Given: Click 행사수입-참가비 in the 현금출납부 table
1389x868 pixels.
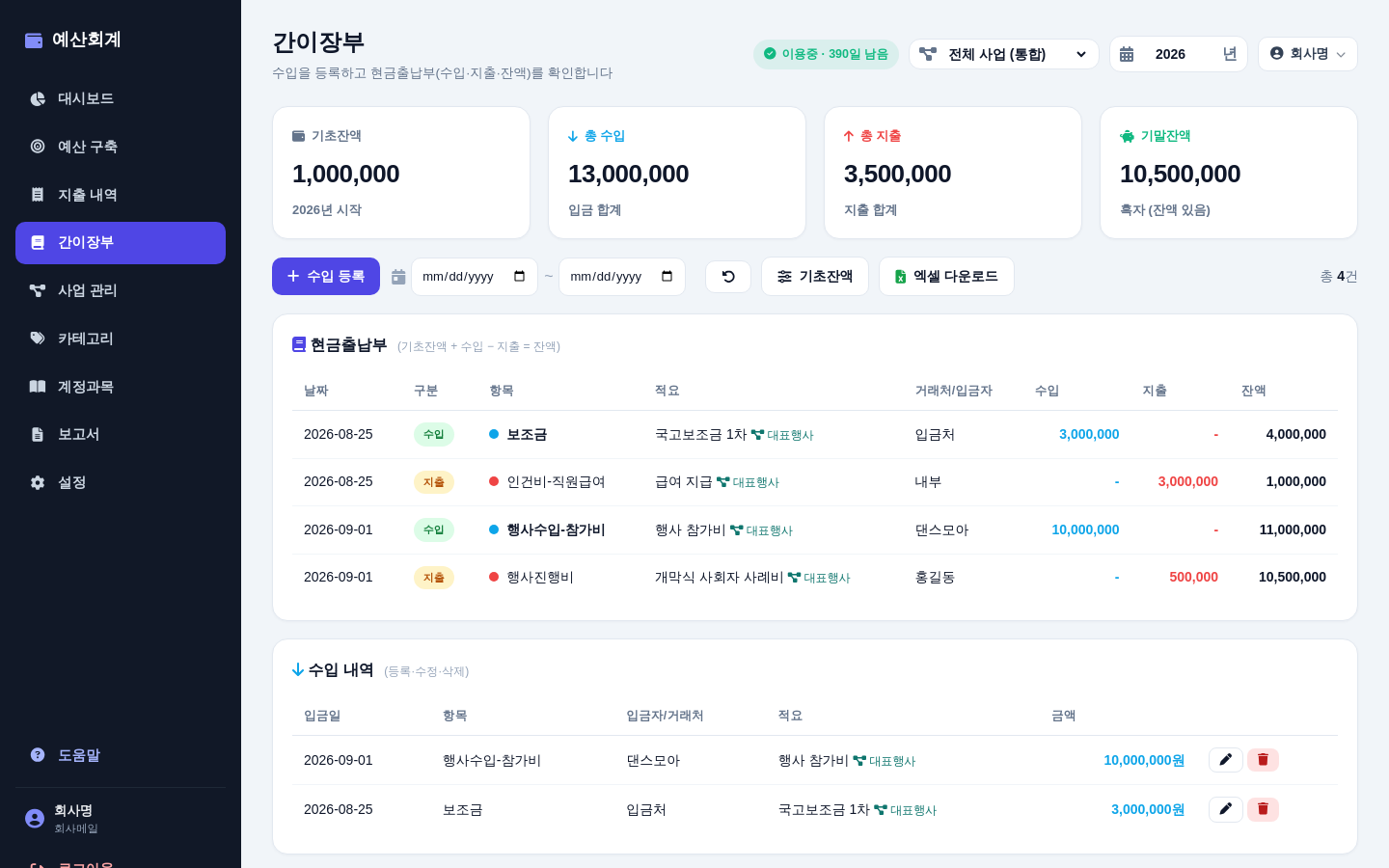Looking at the screenshot, I should pyautogui.click(x=556, y=529).
